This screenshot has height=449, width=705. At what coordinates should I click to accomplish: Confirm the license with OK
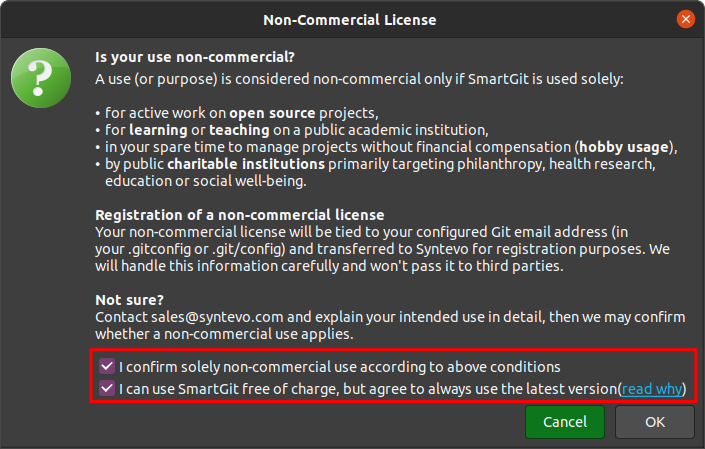tap(655, 422)
